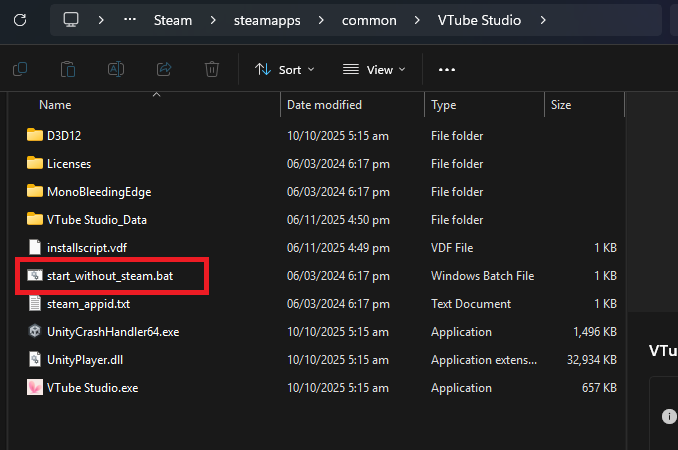Open the View dropdown
678x450 pixels.
(x=374, y=70)
